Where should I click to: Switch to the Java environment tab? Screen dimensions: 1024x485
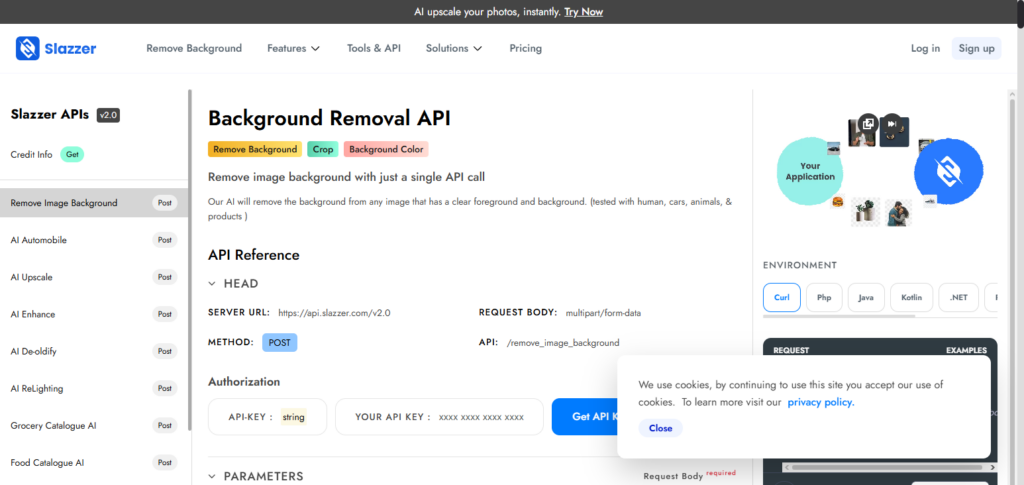[866, 298]
